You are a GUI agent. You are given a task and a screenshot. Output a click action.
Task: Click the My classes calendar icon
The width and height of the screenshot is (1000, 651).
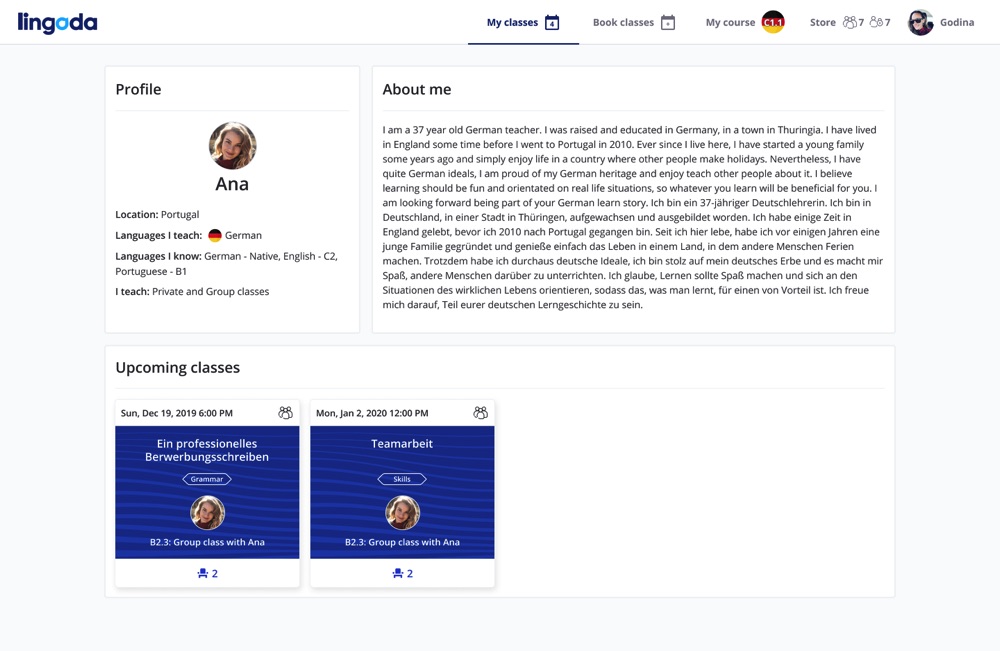coord(552,22)
